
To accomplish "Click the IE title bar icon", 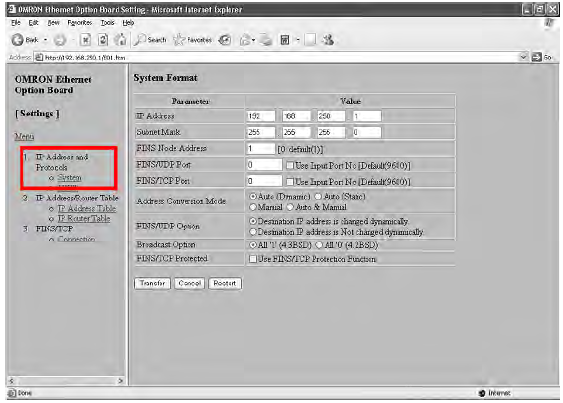I will (12, 9).
